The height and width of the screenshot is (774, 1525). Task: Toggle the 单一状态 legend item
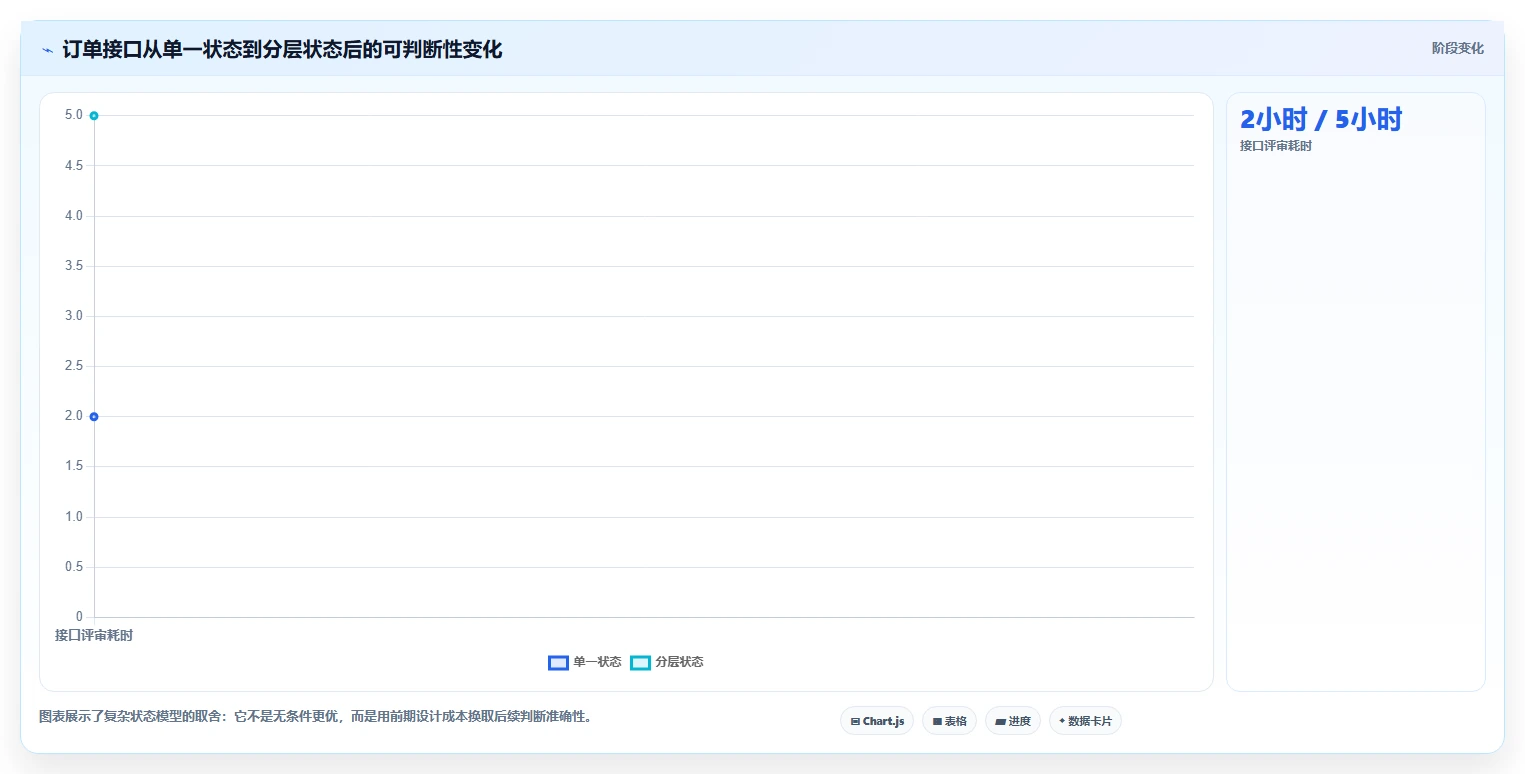coord(585,662)
